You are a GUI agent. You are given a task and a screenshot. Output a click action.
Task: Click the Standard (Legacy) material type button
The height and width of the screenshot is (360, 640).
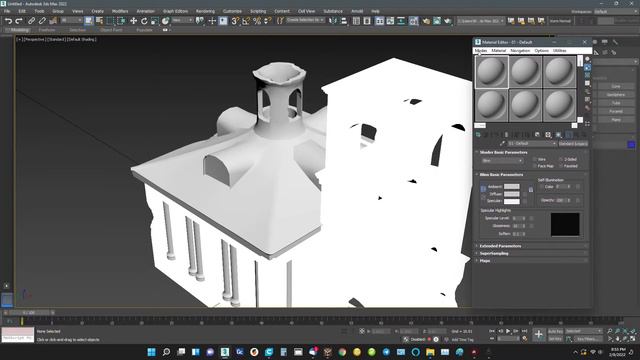(573, 144)
